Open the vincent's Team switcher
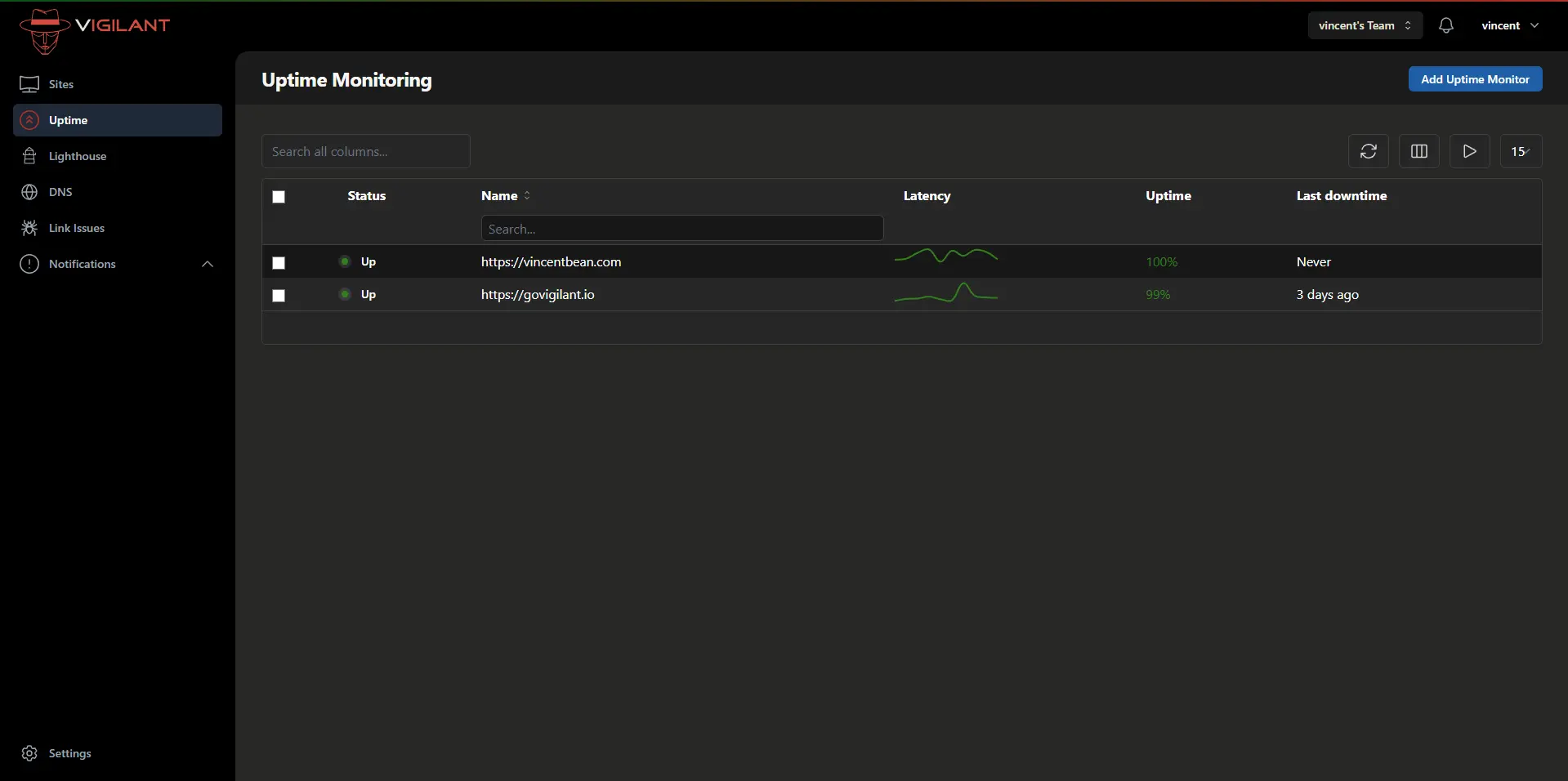The image size is (1568, 781). 1365,25
